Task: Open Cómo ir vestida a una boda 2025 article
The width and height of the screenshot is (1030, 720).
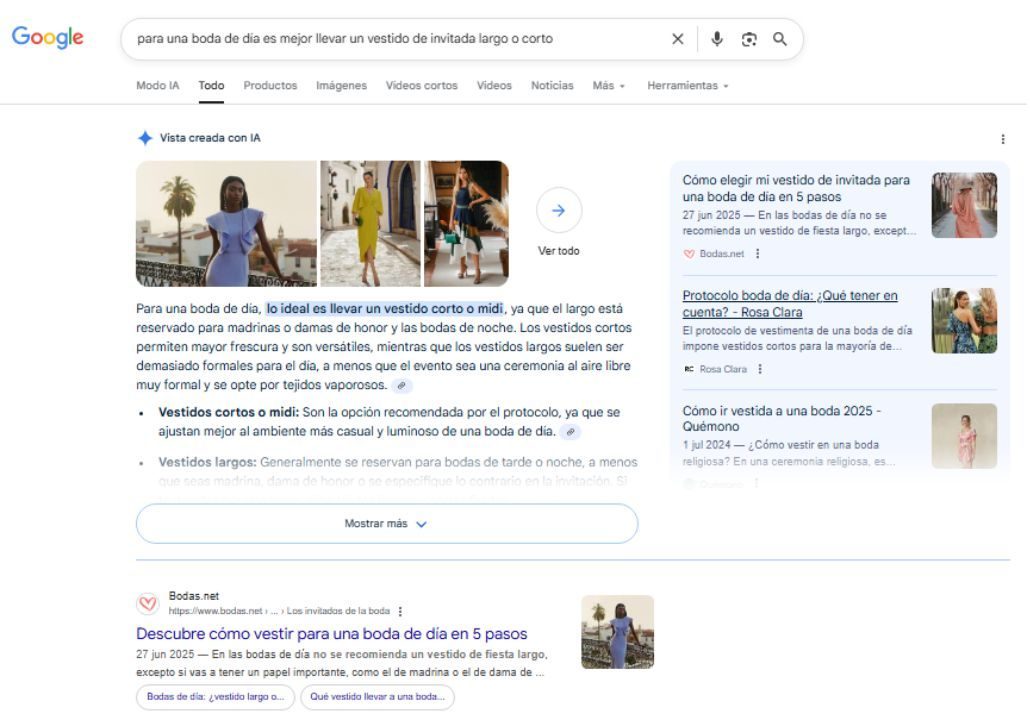Action: click(x=782, y=418)
